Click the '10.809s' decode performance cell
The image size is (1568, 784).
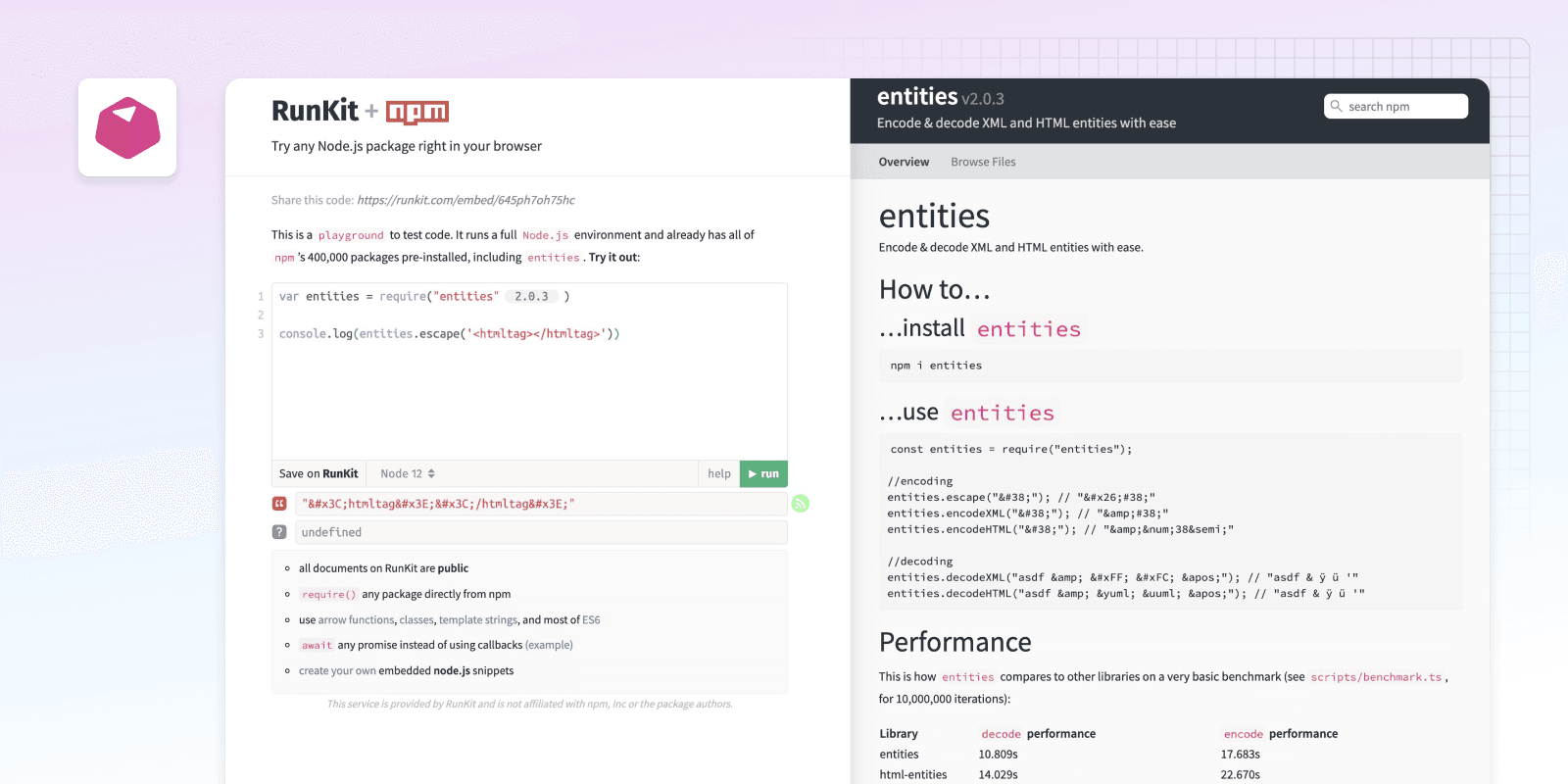pos(998,755)
